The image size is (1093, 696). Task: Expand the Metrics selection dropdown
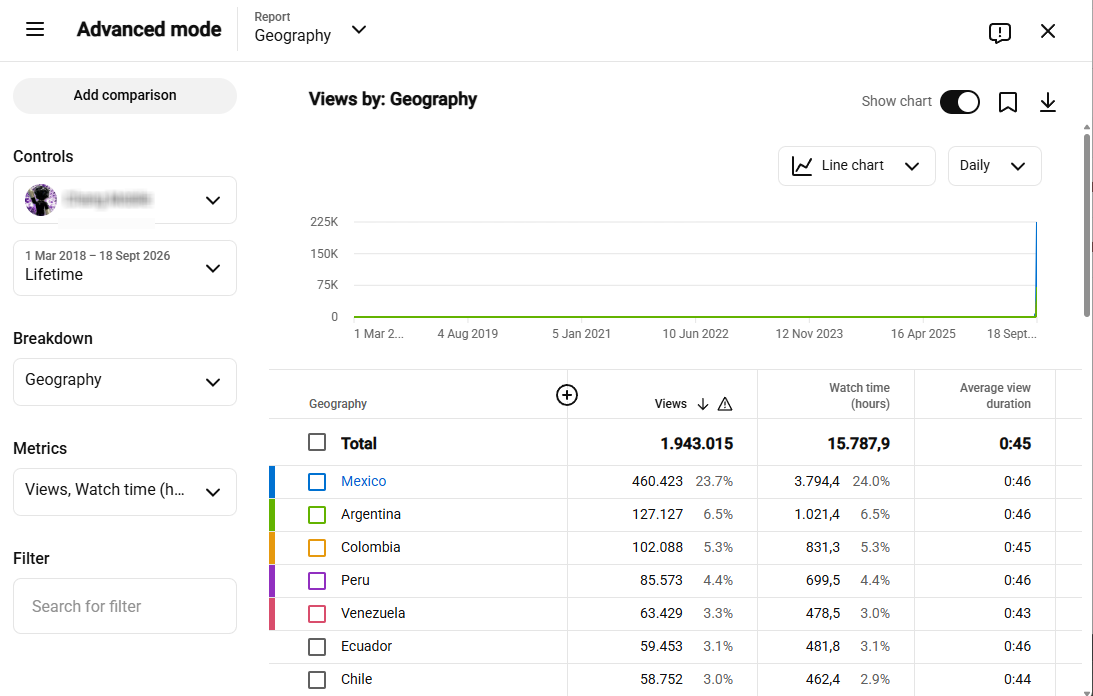point(125,492)
